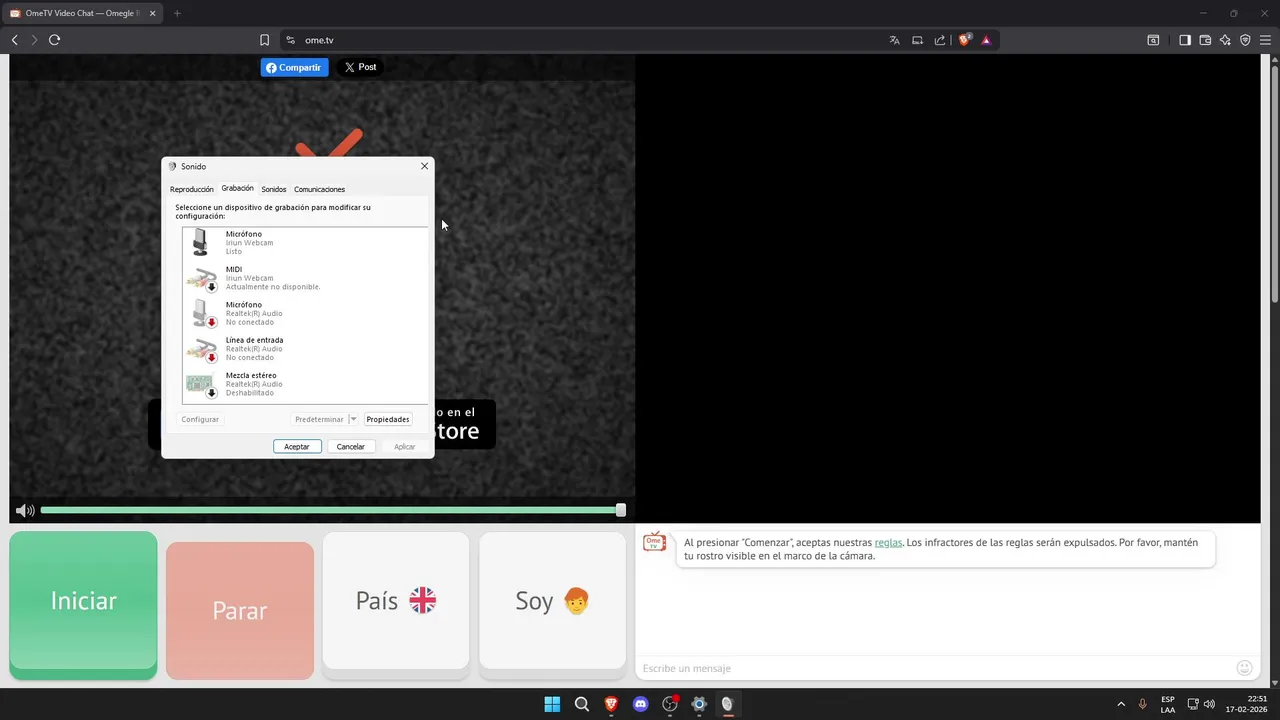The width and height of the screenshot is (1280, 720).
Task: Switch to the Comunicaciones tab
Action: 319,189
